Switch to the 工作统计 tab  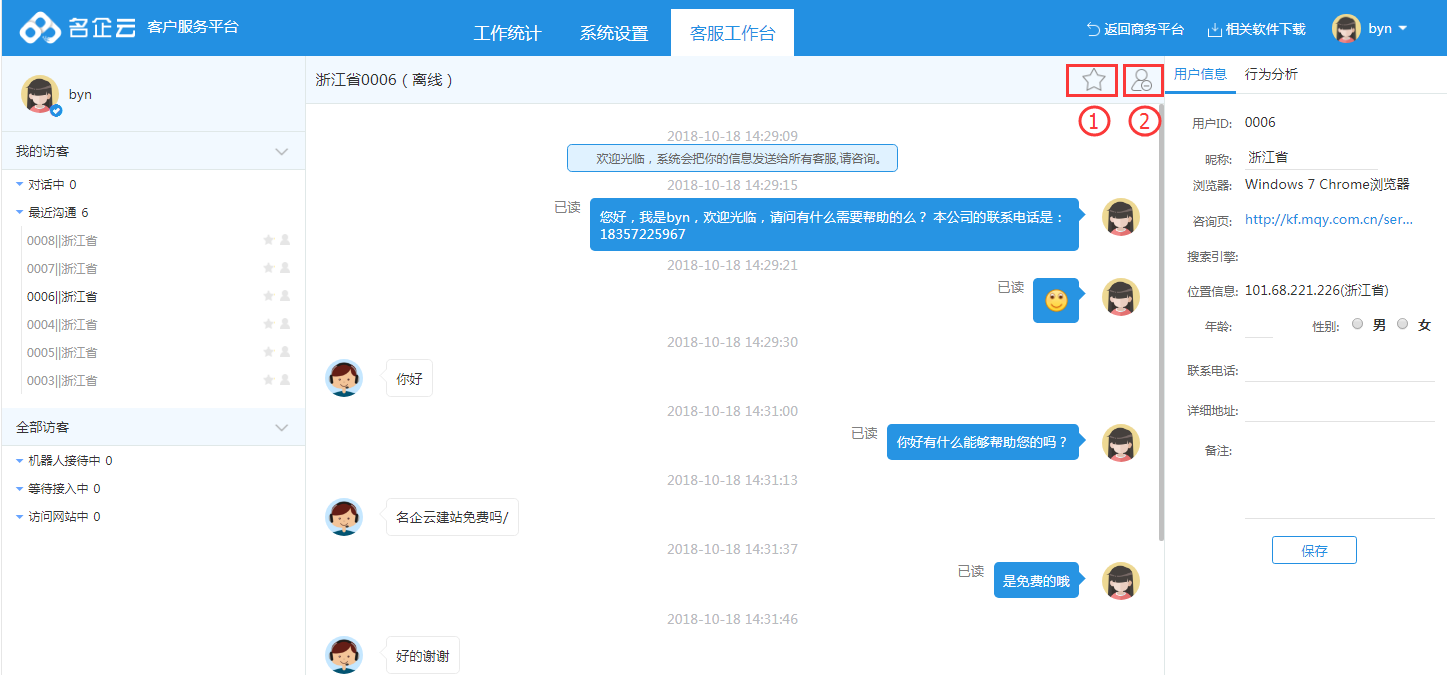(x=507, y=33)
